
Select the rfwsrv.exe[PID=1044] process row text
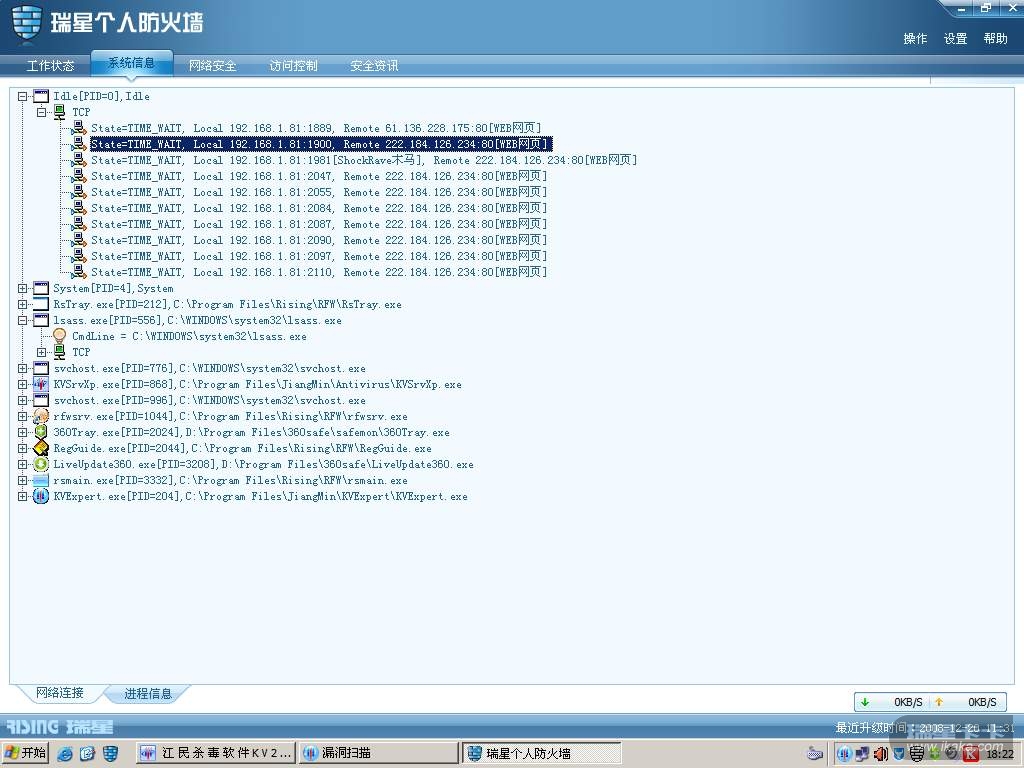231,416
